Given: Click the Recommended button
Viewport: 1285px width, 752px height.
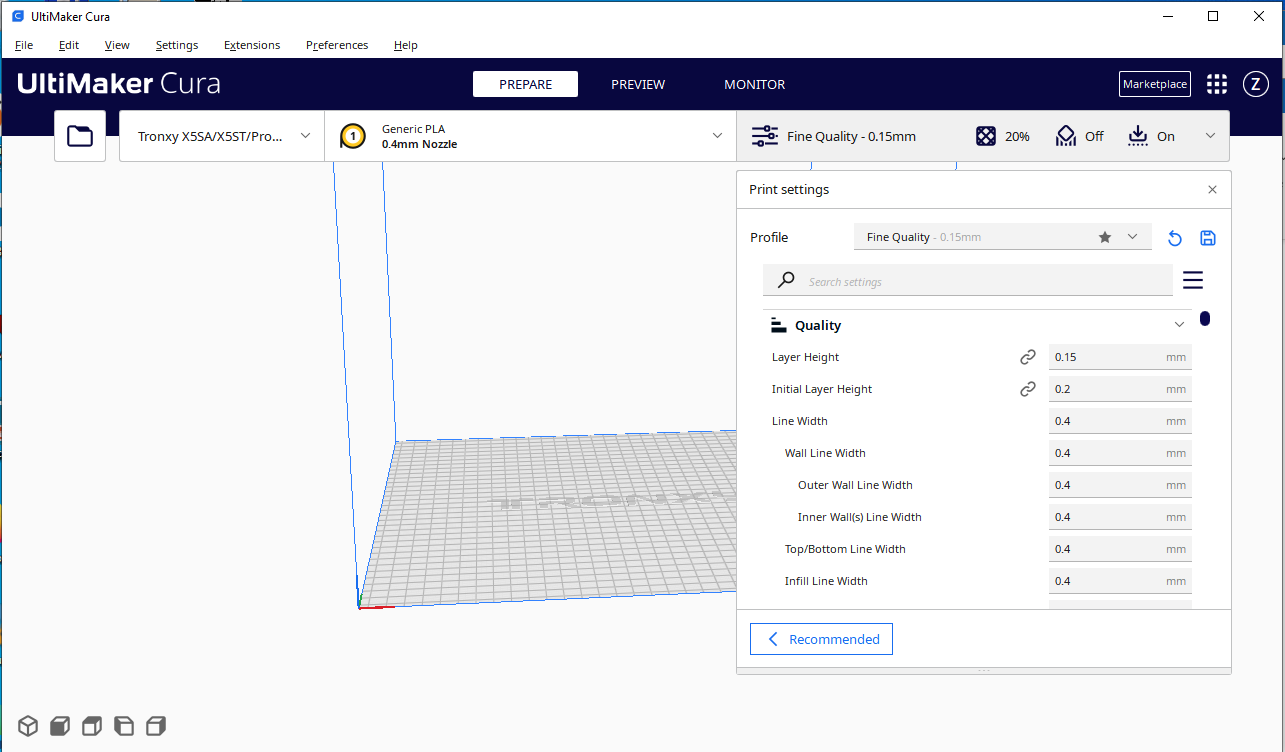Looking at the screenshot, I should click(x=821, y=639).
